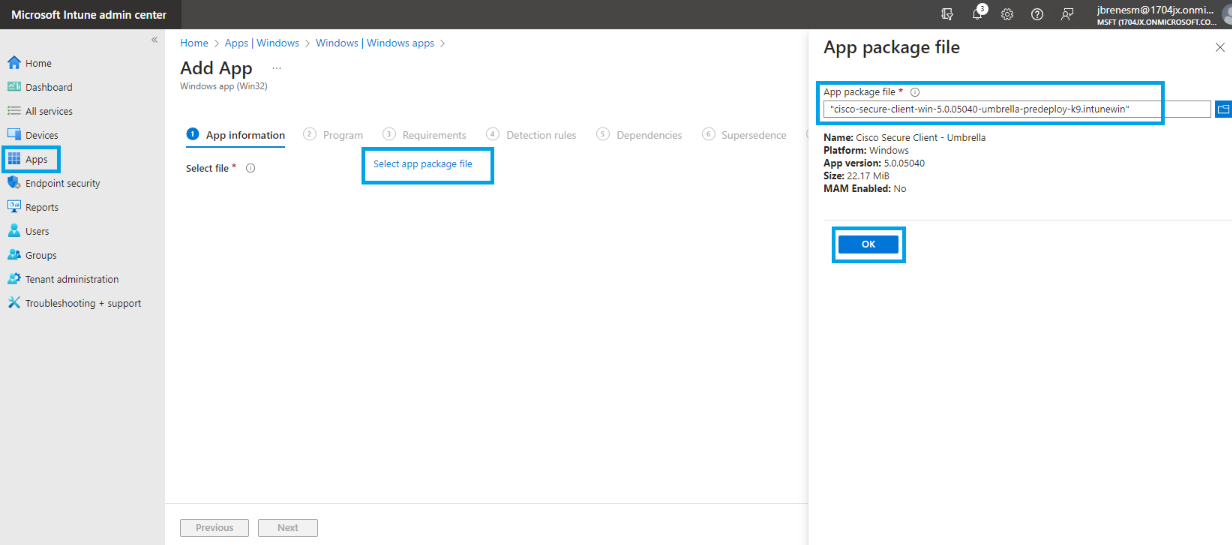
Task: Click the Windows | Windows apps breadcrumb
Action: point(375,43)
